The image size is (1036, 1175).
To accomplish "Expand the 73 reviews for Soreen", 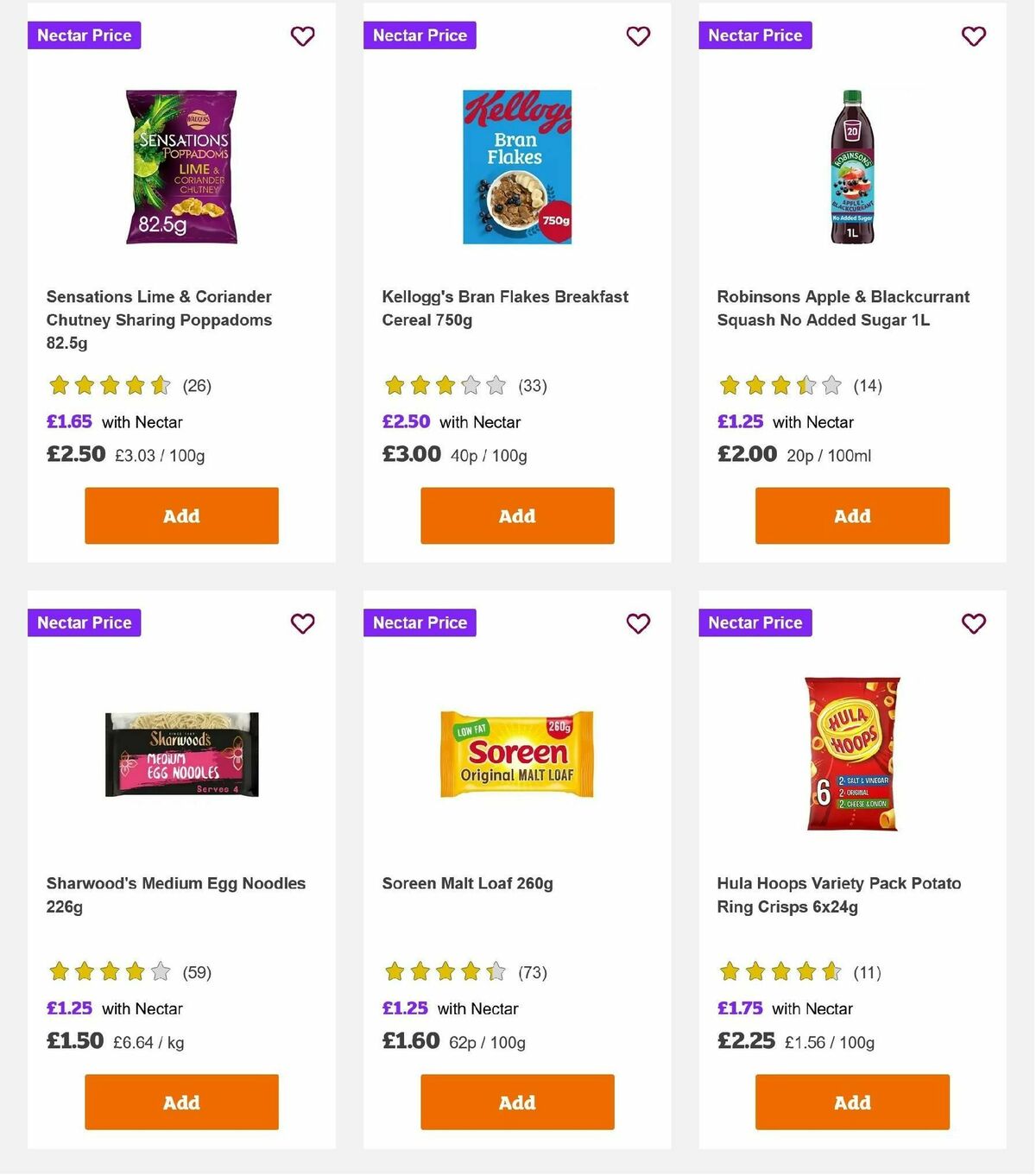I will pos(534,972).
